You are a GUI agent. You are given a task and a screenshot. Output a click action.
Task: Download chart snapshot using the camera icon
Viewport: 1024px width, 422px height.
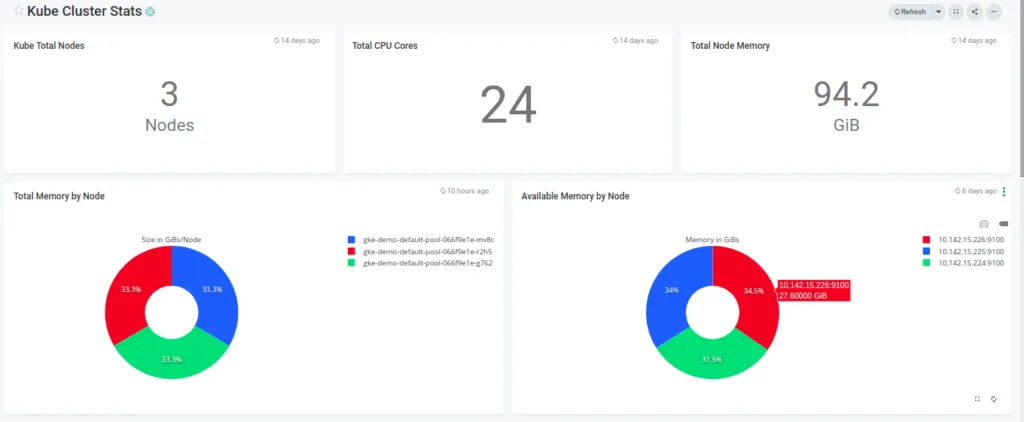(x=984, y=223)
